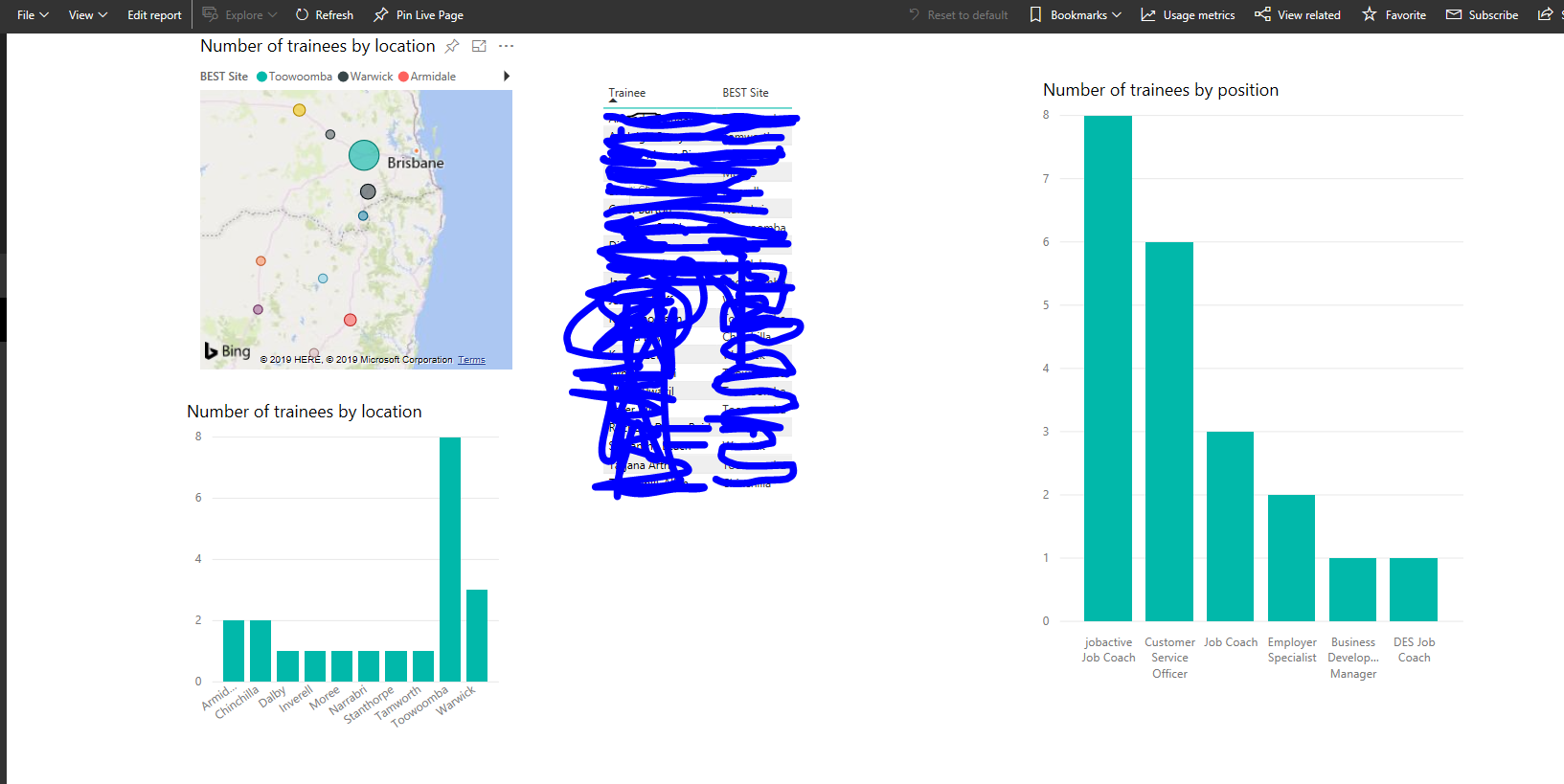Mark report as Favorite with star
This screenshot has height=784, width=1564.
(x=1394, y=15)
